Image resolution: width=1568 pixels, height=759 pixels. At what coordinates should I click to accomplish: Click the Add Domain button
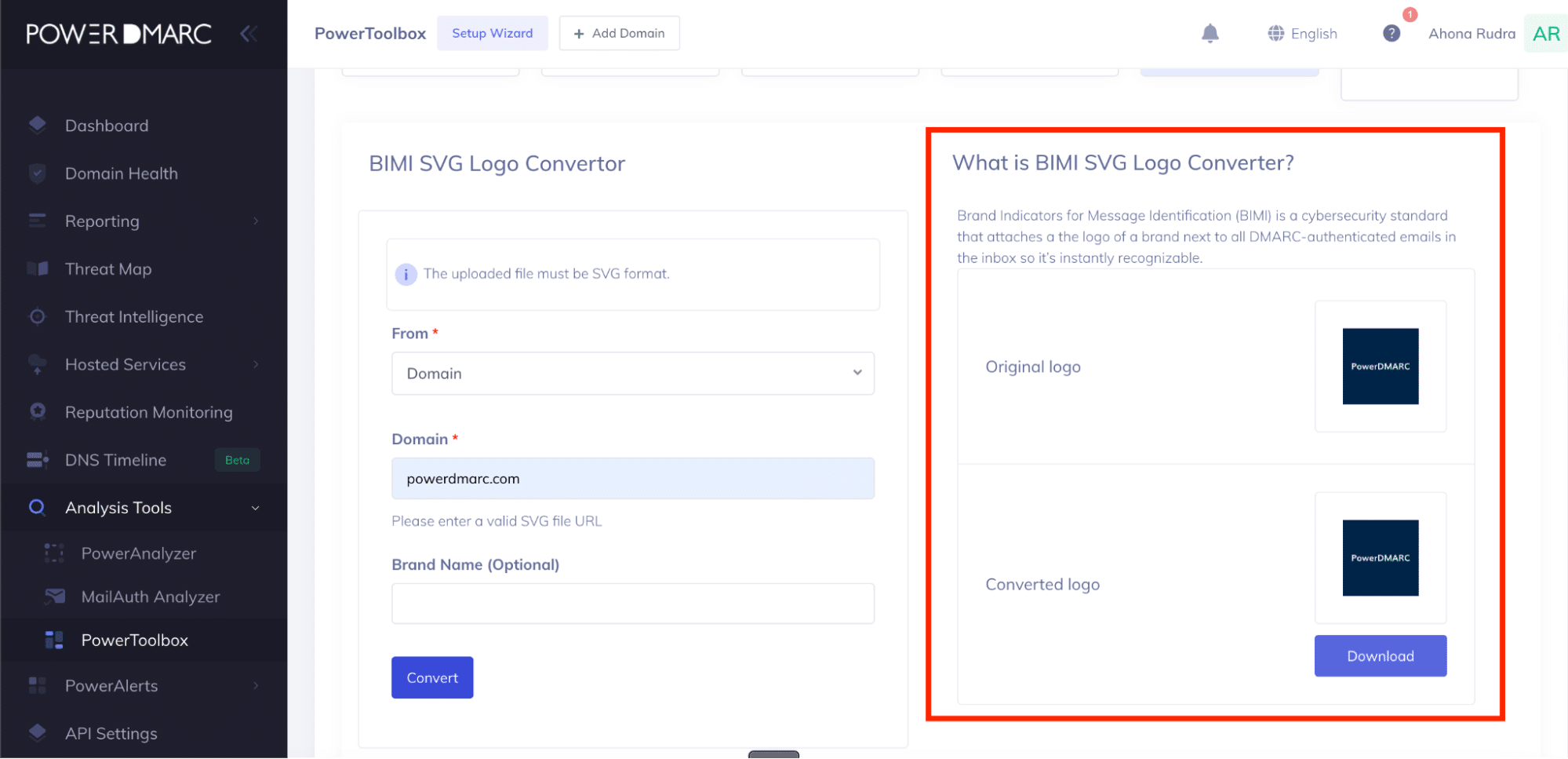(620, 34)
